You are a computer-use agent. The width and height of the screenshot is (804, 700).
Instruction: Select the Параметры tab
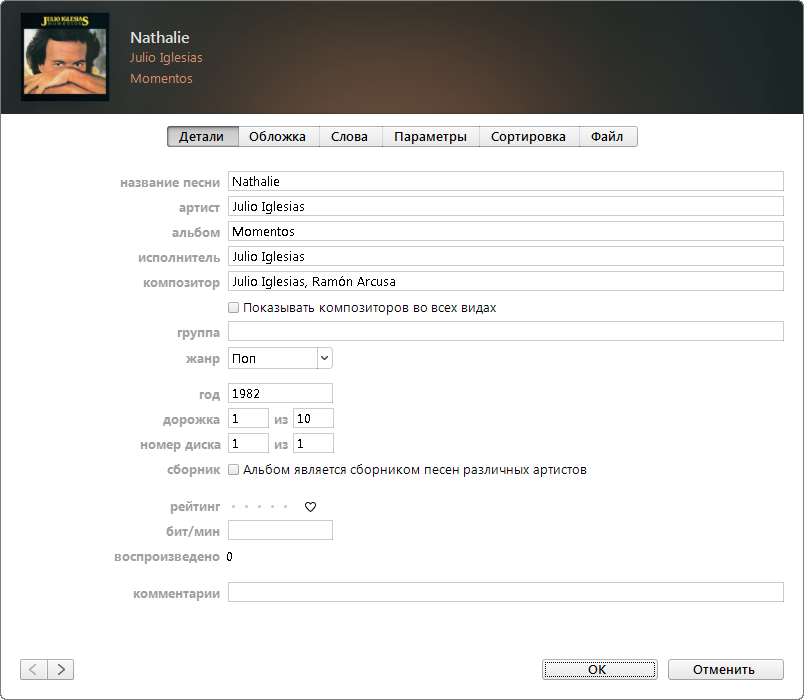coord(430,137)
